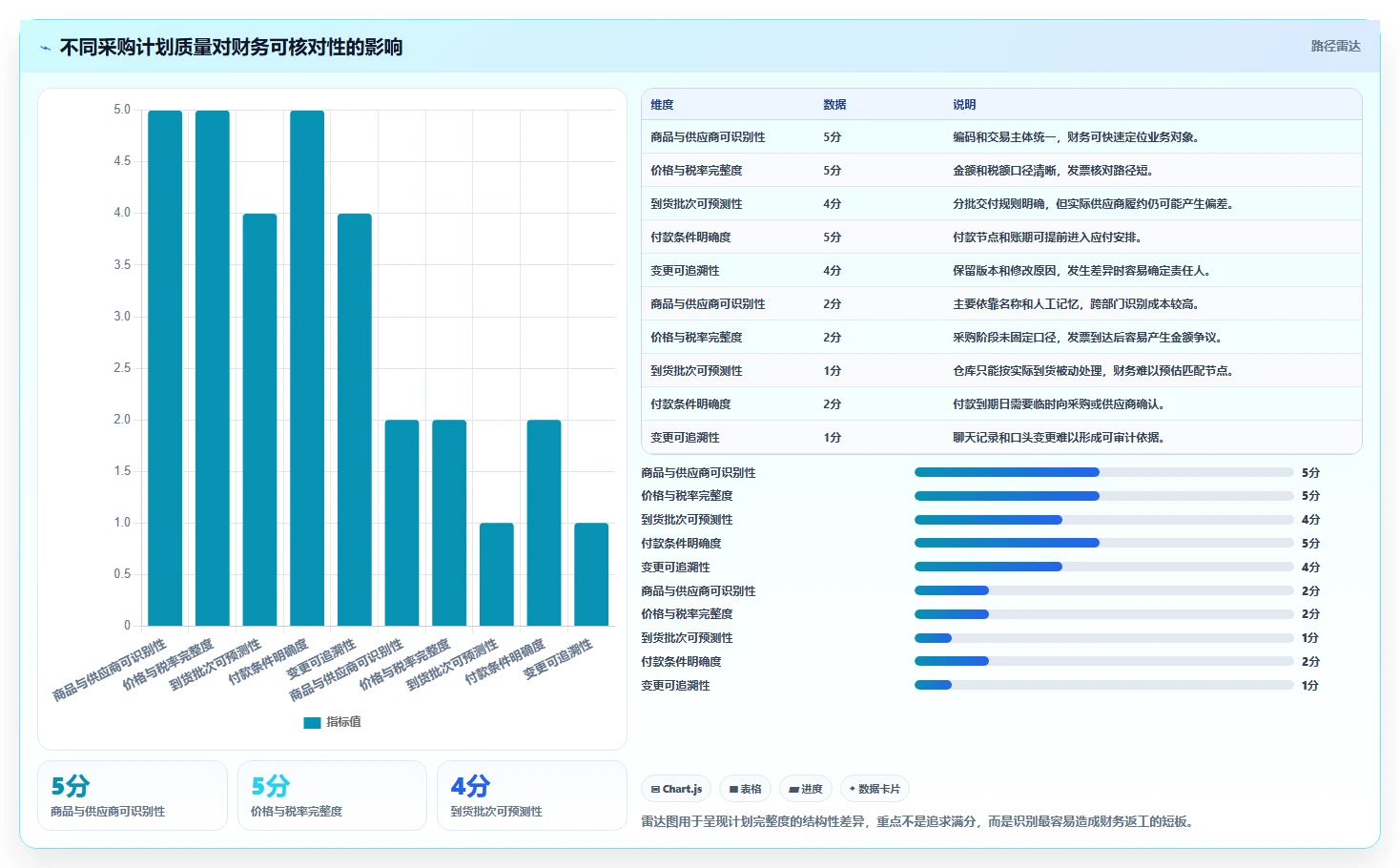
Task: Click the 付款条件明确度 label with the 5分 progress bar
Action: coord(681,544)
